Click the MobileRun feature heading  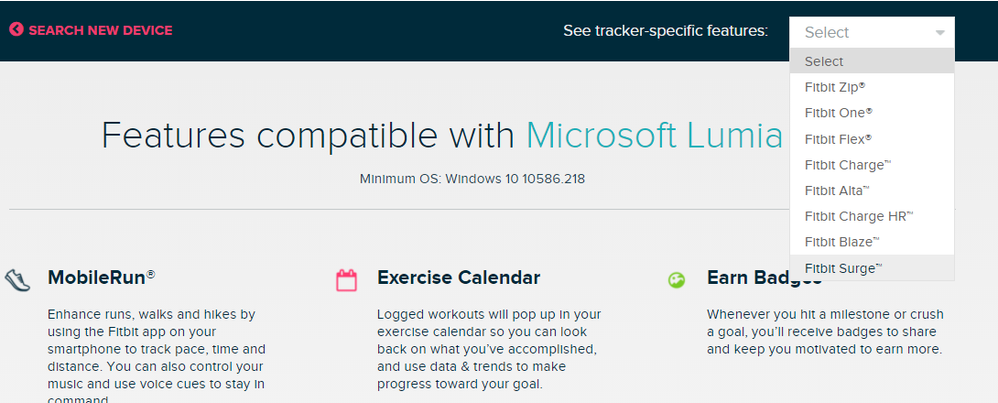pos(101,278)
